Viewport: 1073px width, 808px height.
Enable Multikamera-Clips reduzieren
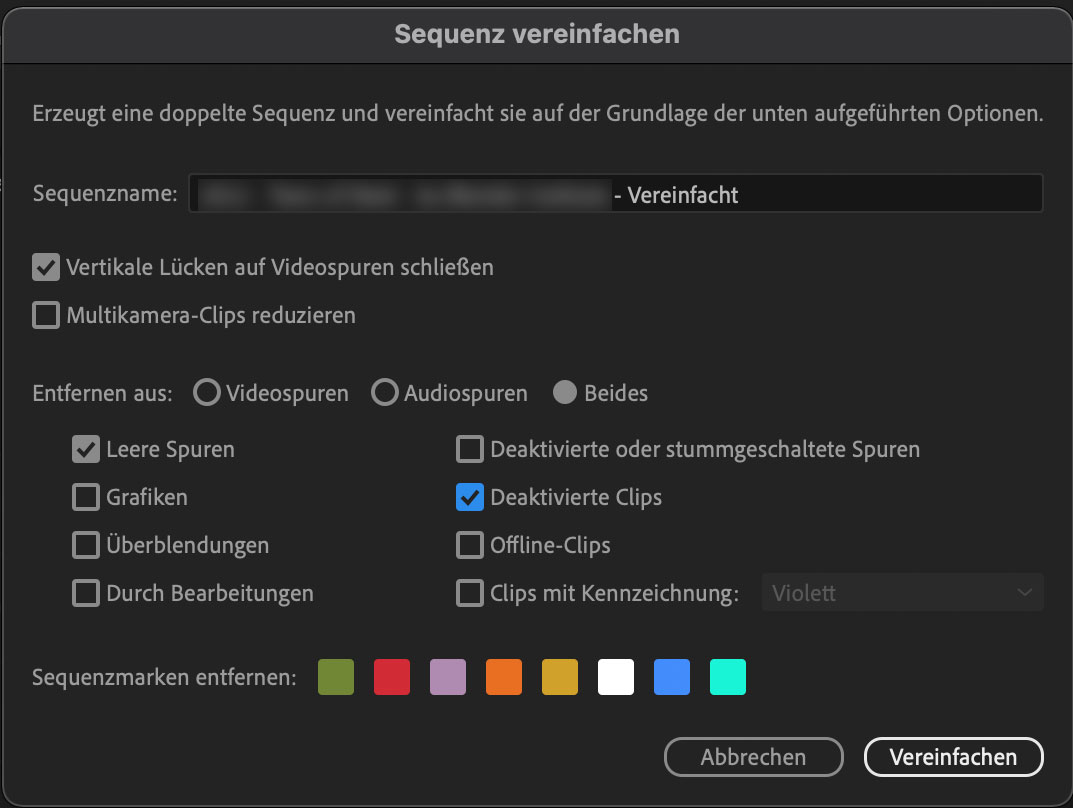[x=46, y=315]
